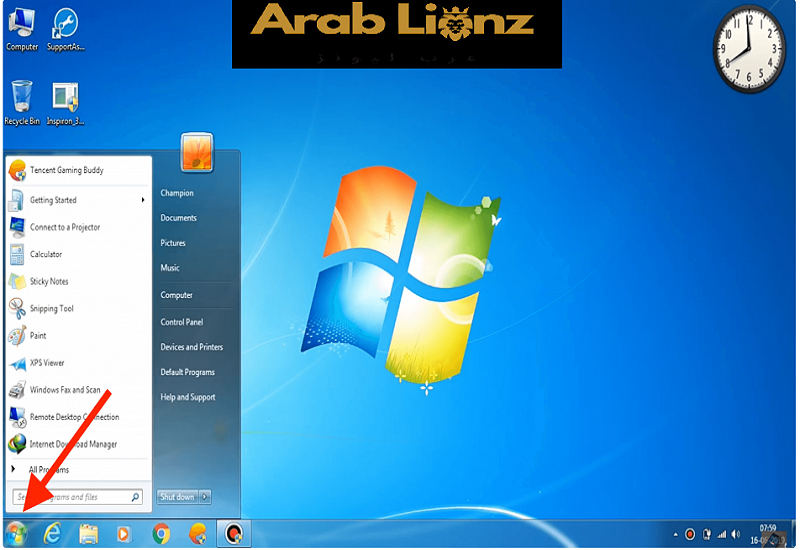The height and width of the screenshot is (550, 800).
Task: Click the search magnifier icon
Action: tap(136, 497)
